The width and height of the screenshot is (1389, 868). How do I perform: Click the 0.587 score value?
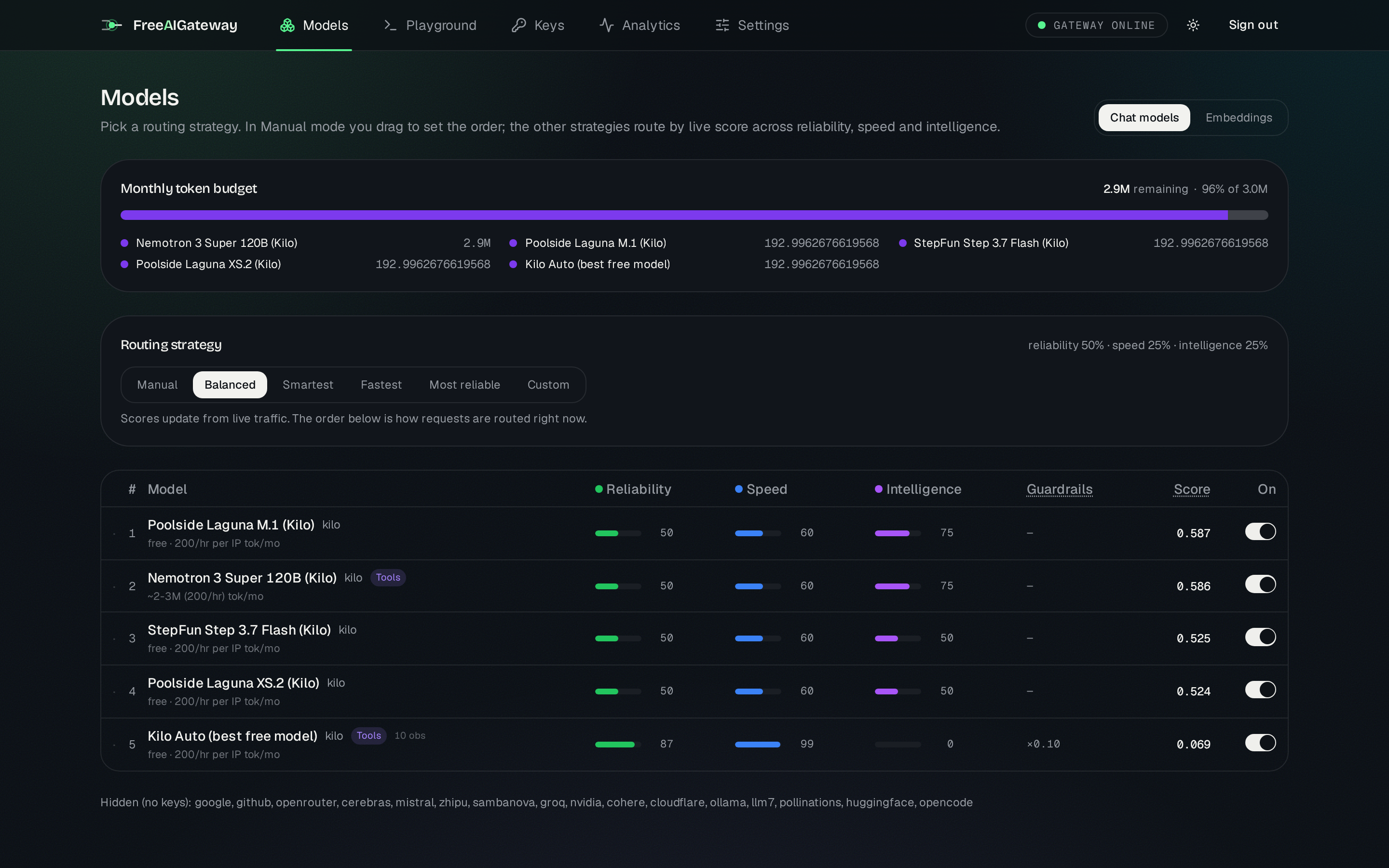coord(1193,533)
